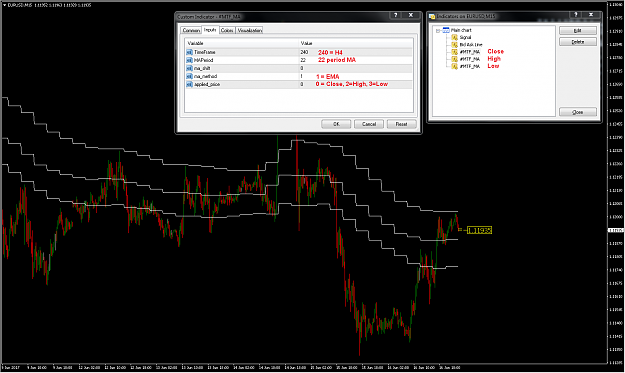The image size is (625, 373).
Task: Click the ma_shift variable icon
Action: tap(189, 68)
